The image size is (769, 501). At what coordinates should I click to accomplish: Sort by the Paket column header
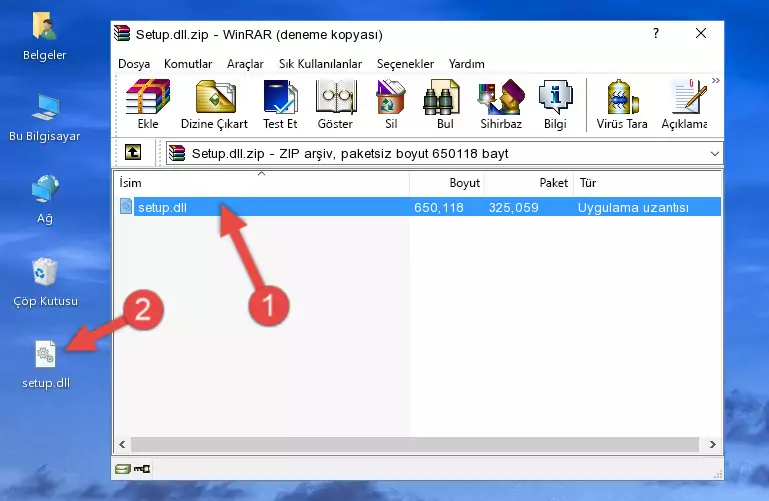[x=529, y=183]
